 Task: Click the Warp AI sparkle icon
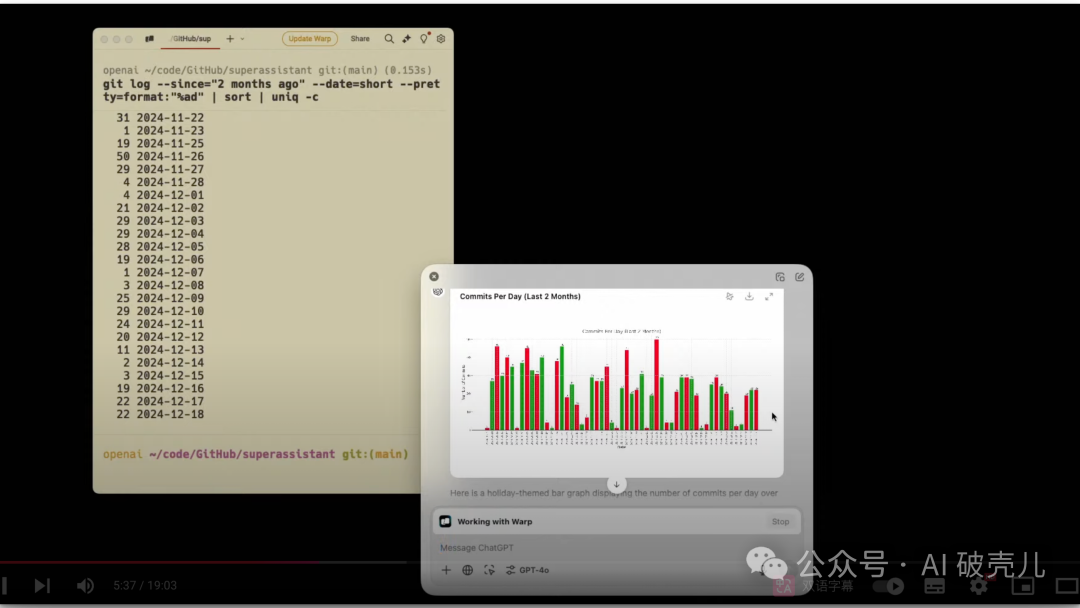click(406, 39)
